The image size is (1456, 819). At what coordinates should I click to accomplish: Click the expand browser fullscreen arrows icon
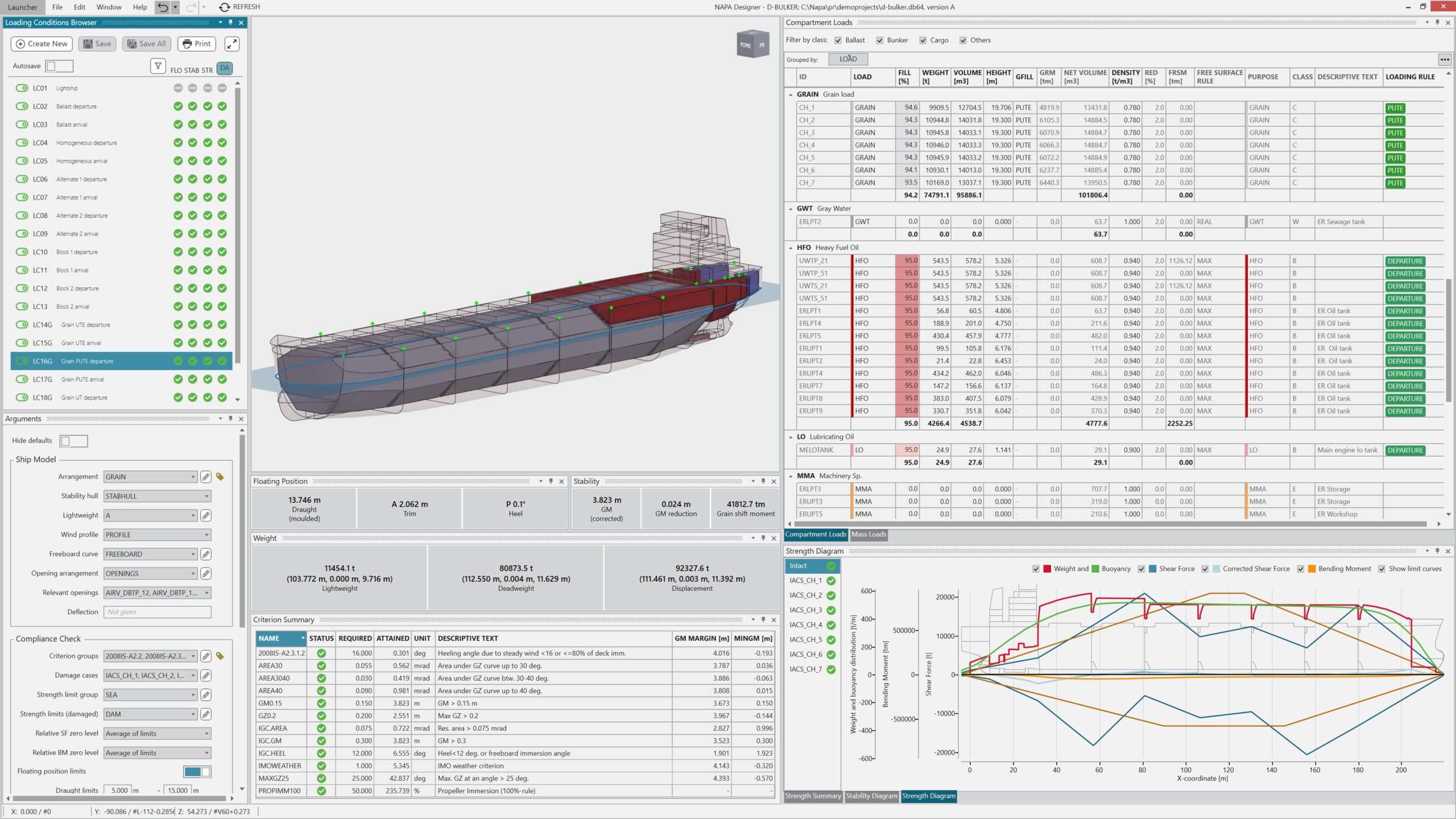coord(231,44)
